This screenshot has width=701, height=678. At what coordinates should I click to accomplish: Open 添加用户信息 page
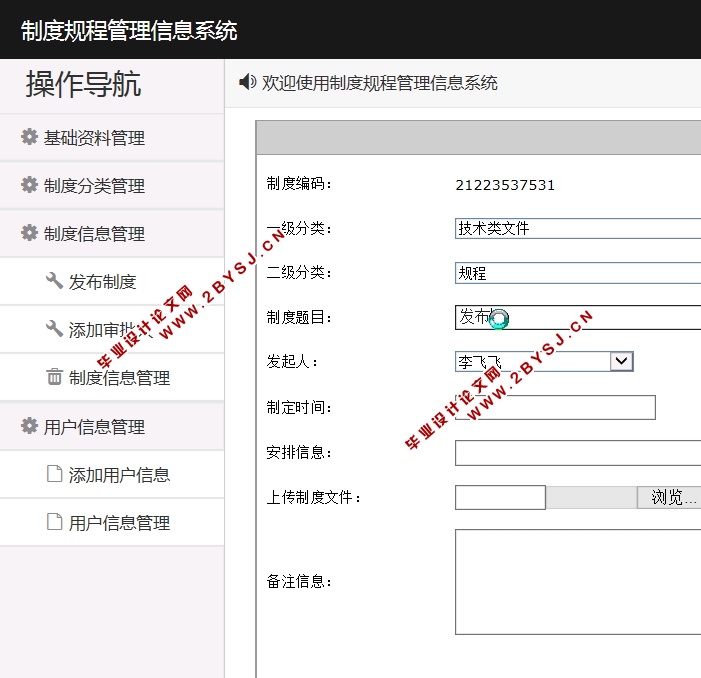tap(112, 475)
